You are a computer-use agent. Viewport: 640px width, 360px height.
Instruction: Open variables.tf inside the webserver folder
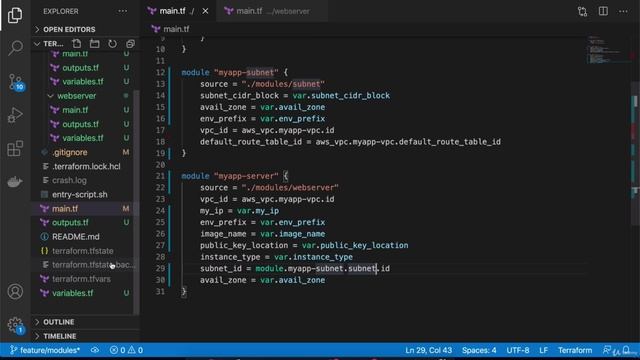tap(83, 138)
